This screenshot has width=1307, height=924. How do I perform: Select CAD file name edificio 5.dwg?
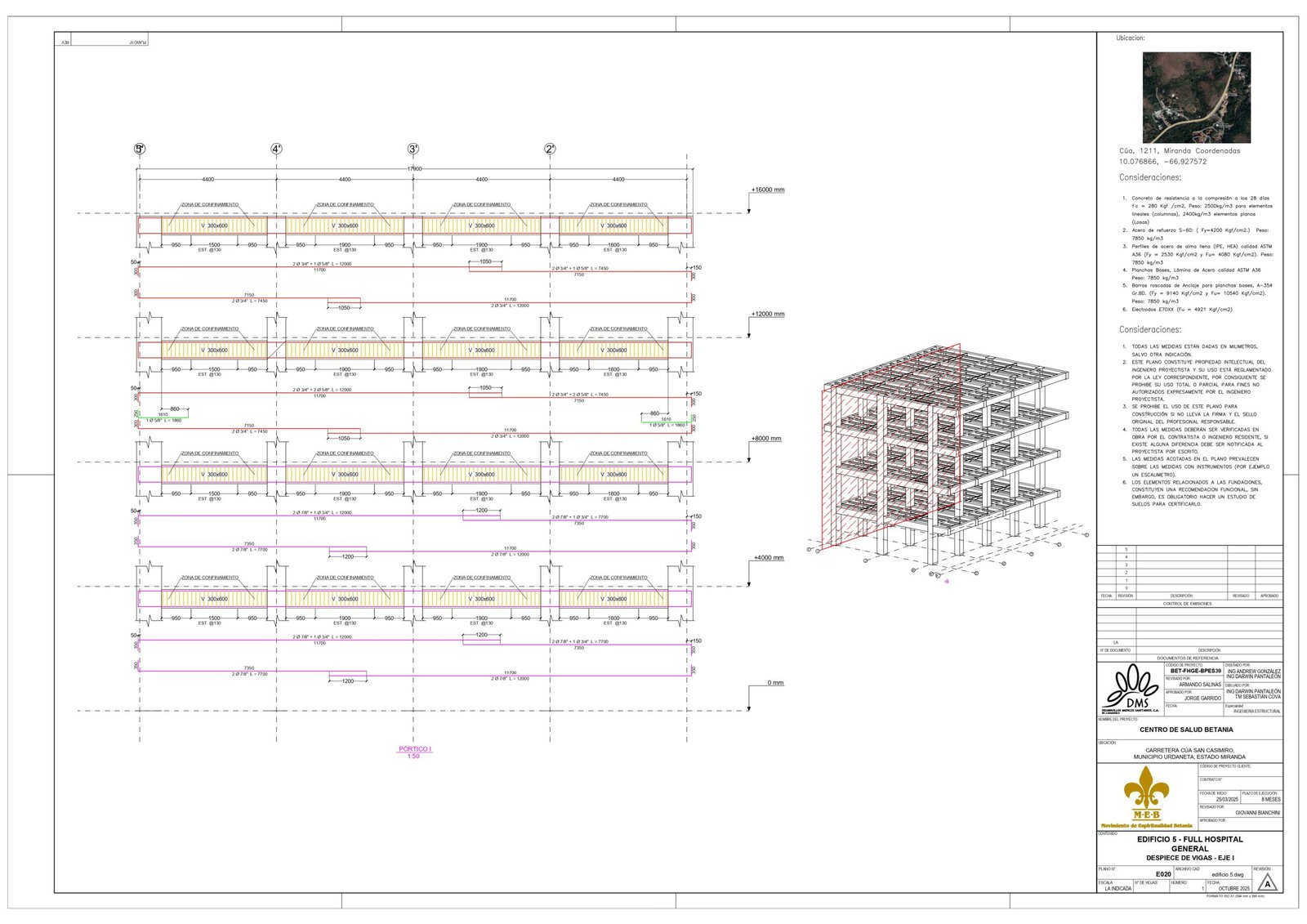[x=1227, y=875]
